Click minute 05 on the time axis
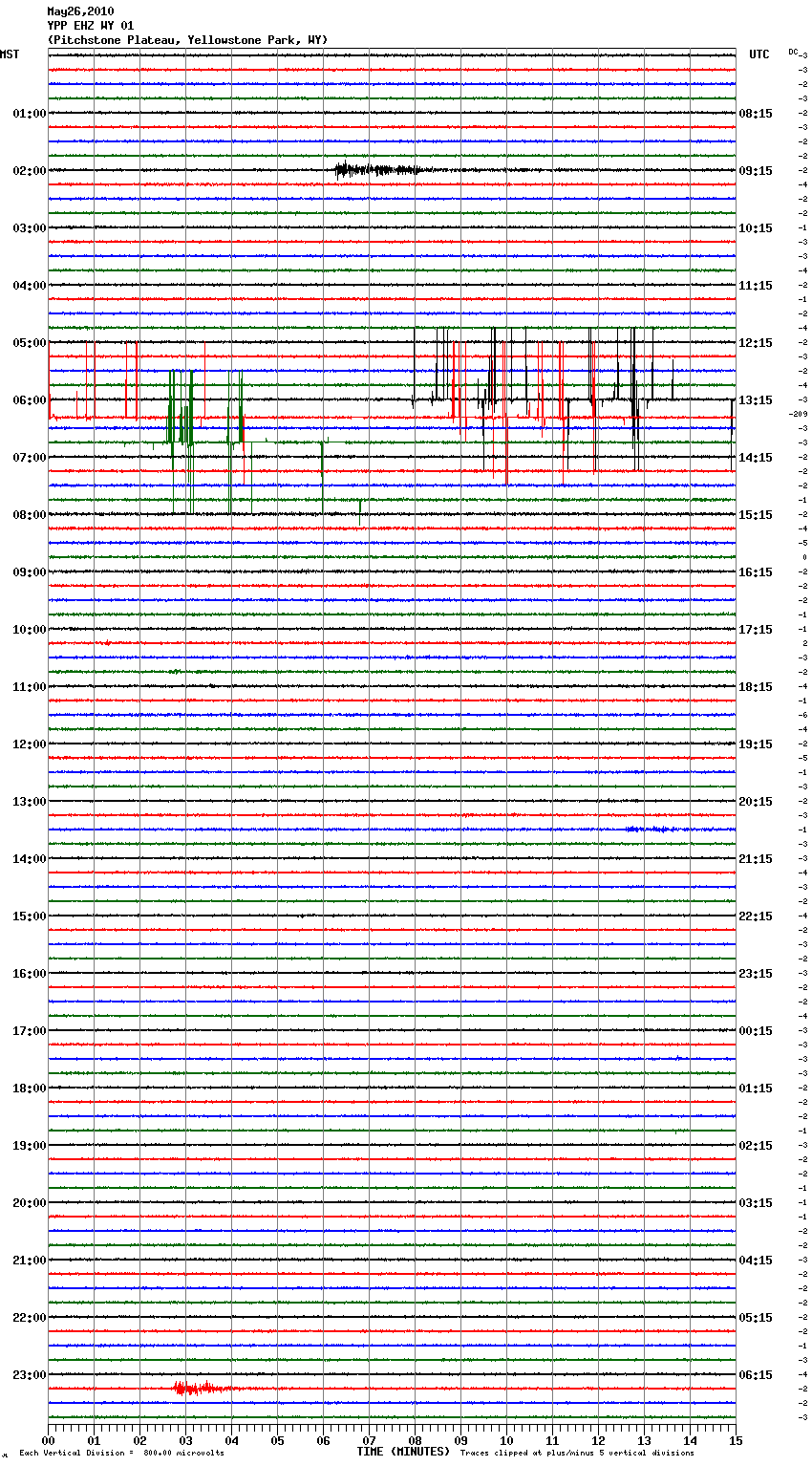 tap(277, 1440)
